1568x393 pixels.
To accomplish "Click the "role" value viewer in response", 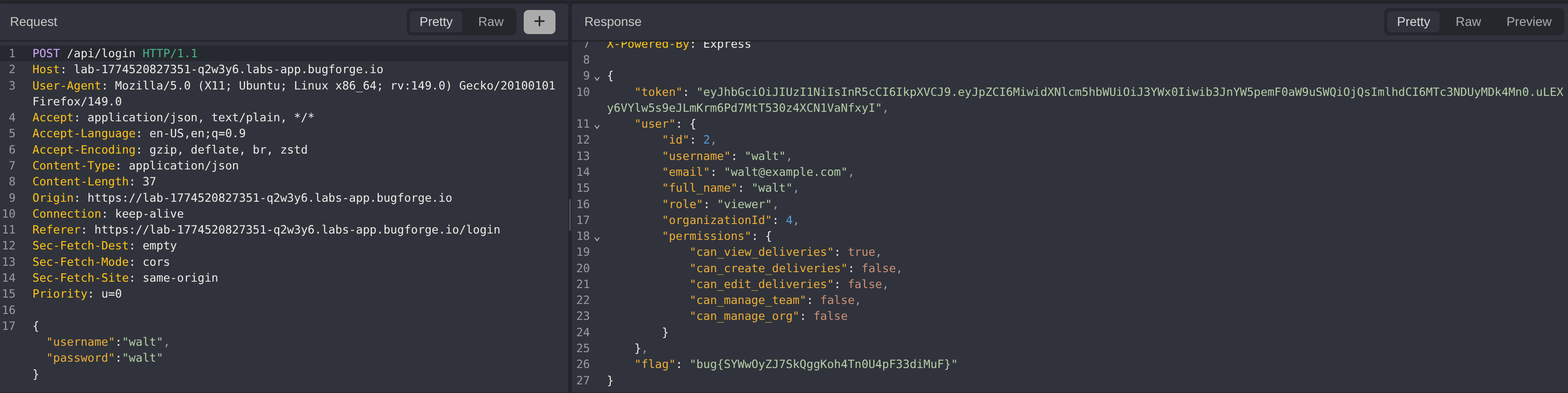I will click(744, 205).
